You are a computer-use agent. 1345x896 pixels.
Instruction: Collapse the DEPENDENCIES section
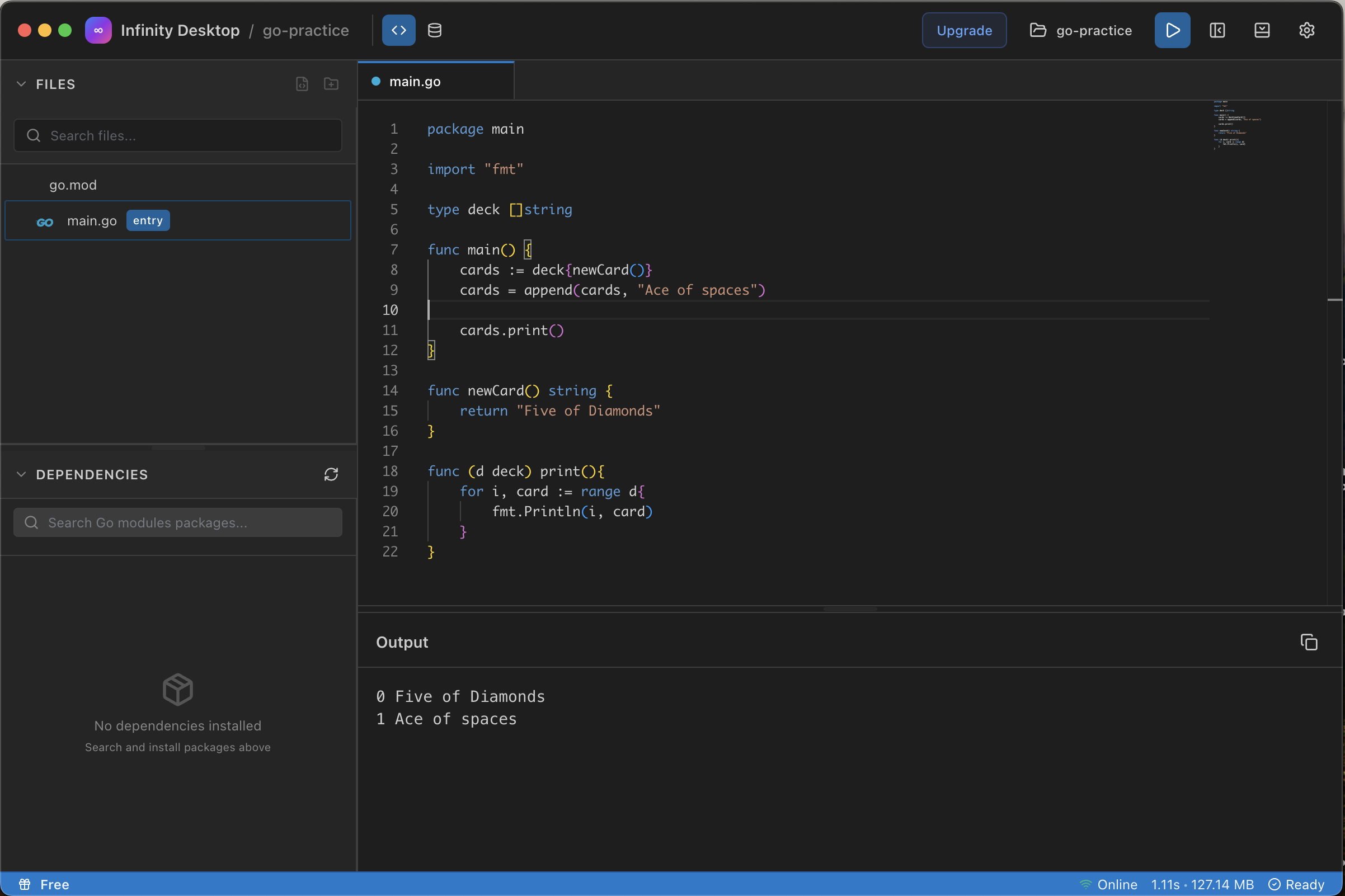21,474
